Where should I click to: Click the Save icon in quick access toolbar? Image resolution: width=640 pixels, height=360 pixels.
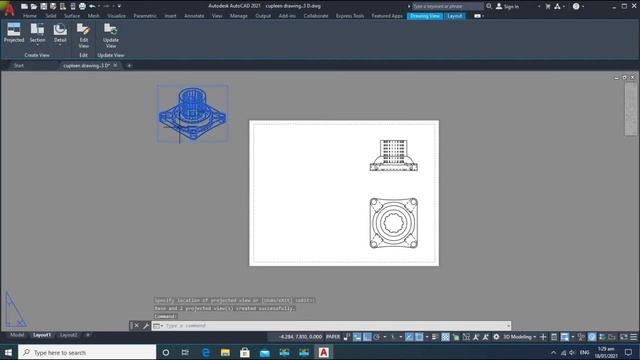(43, 6)
